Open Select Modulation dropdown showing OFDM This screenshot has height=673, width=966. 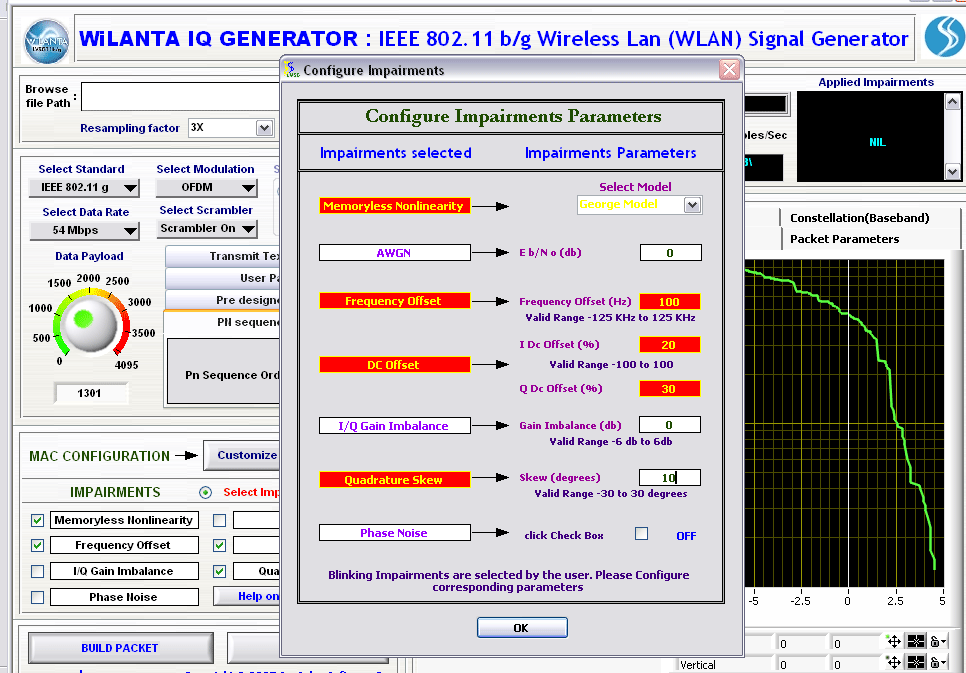(x=206, y=187)
